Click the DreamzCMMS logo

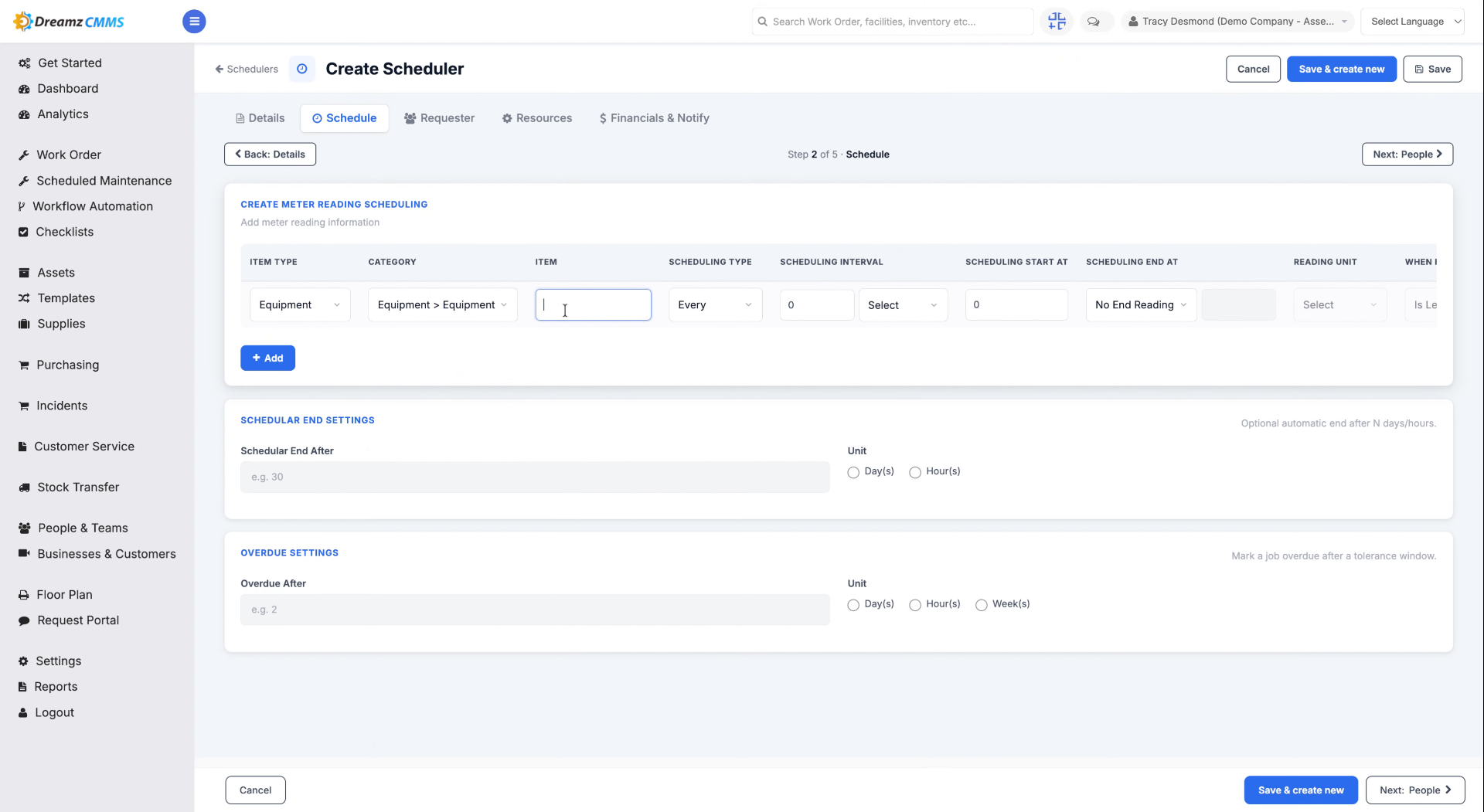coord(70,22)
